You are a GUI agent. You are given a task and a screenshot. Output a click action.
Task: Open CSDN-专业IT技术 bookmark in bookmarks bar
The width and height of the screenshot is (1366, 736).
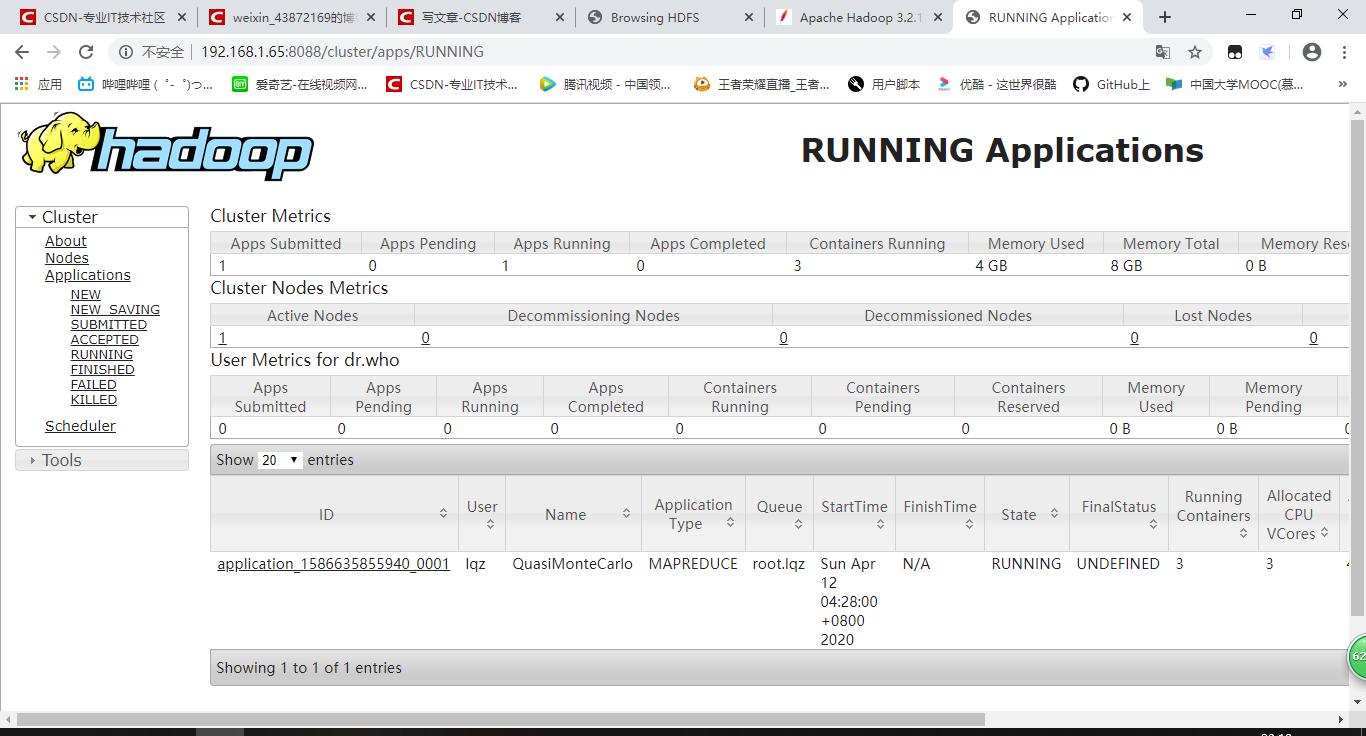click(452, 85)
